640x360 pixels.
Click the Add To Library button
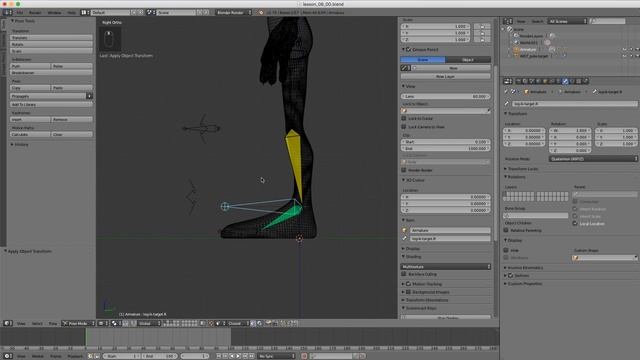(51, 104)
